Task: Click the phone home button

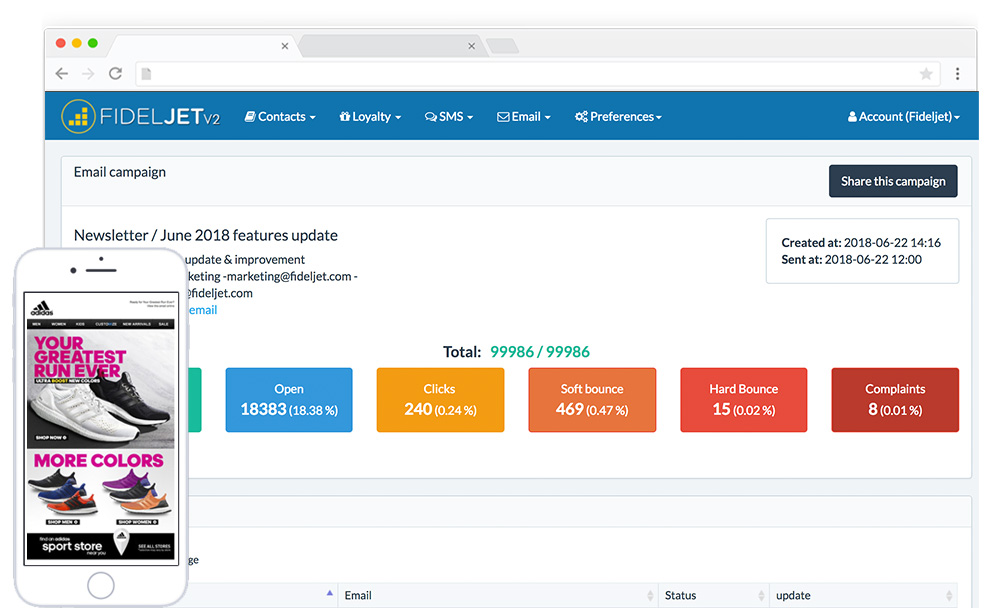Action: (101, 585)
